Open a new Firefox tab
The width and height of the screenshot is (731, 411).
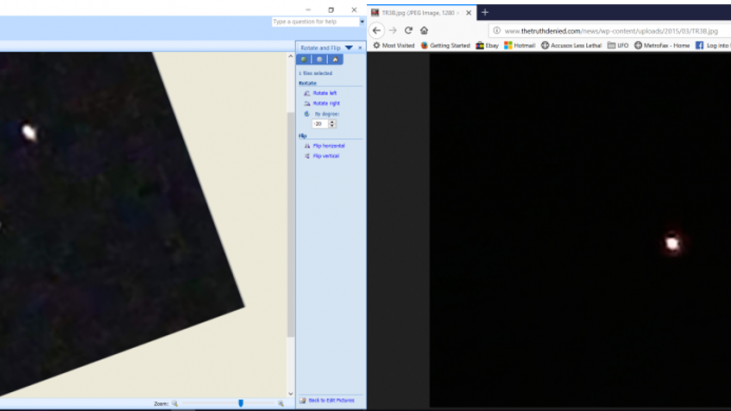(485, 13)
